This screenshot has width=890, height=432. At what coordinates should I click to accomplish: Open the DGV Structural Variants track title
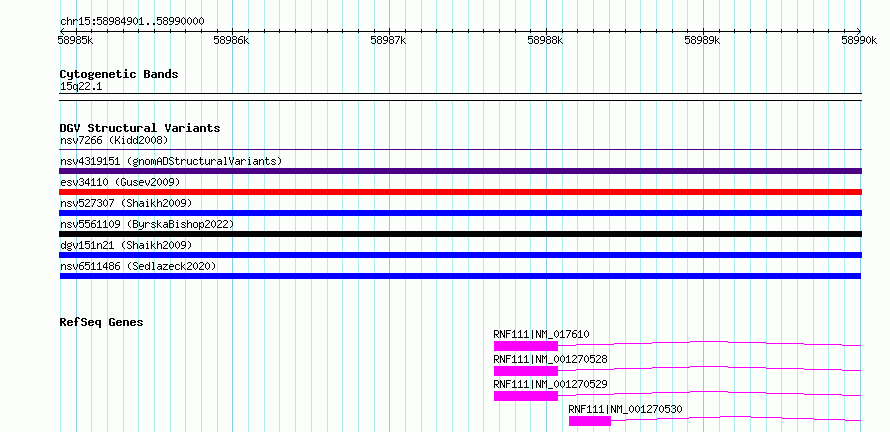pos(140,128)
